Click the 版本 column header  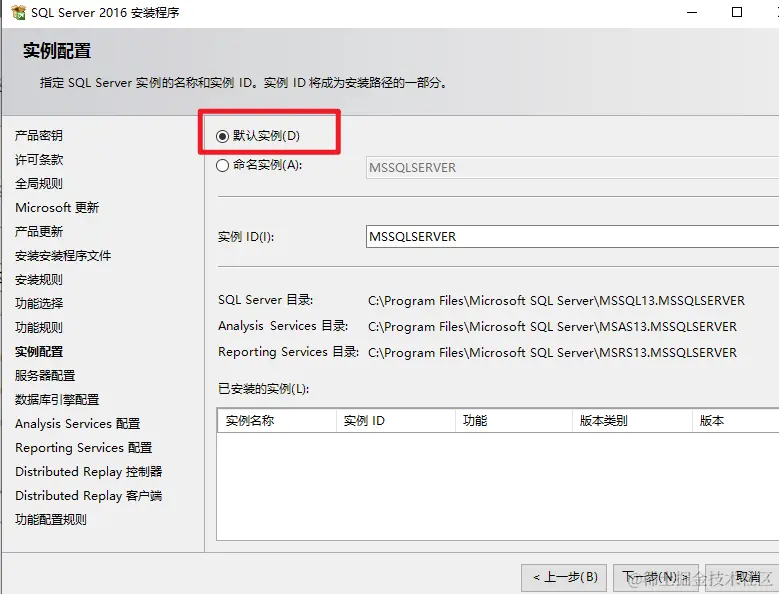click(x=736, y=421)
